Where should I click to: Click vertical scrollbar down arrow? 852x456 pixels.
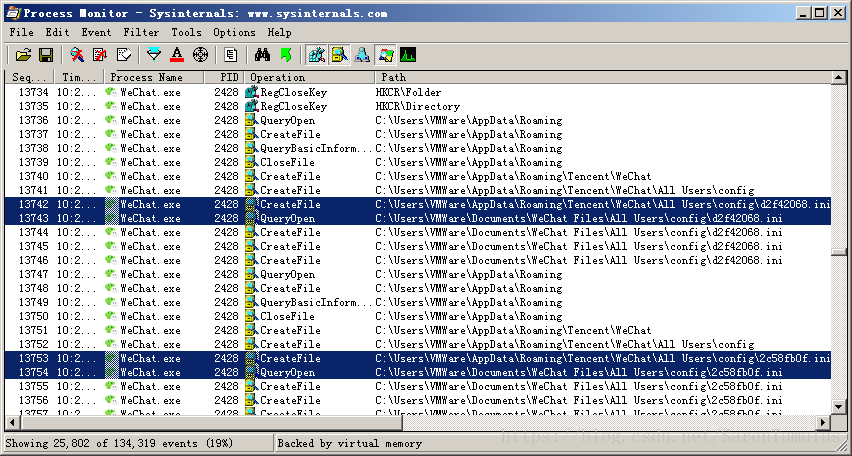pos(839,408)
